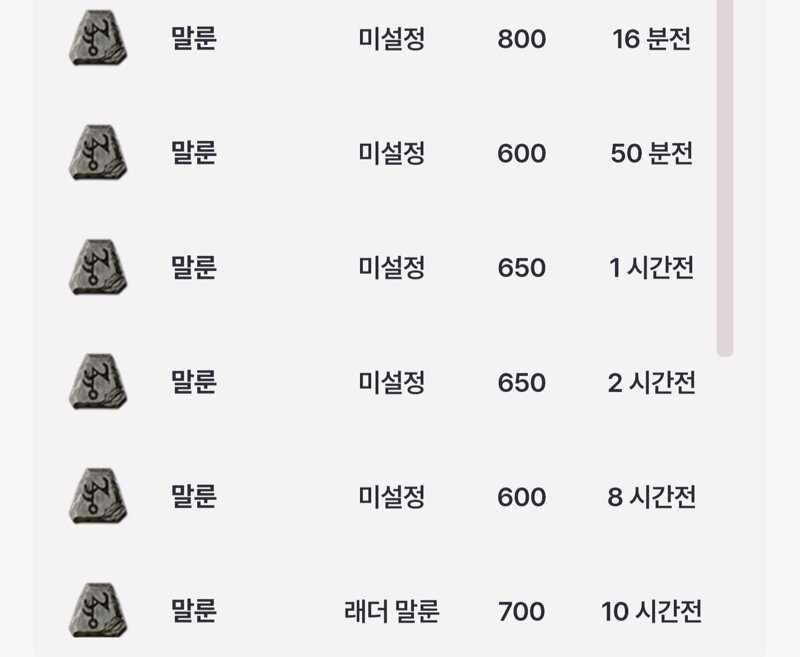Click the 말룬 name in the 8 시간전 row
This screenshot has height=657, width=800.
pos(193,496)
